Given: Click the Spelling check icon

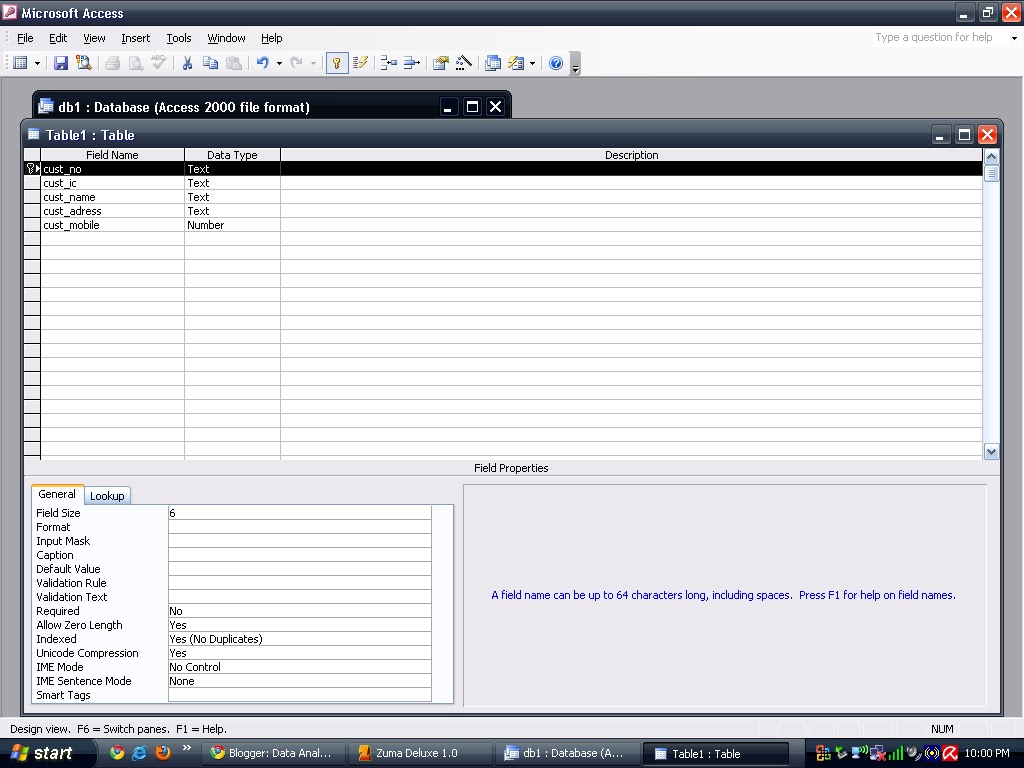Looking at the screenshot, I should (x=159, y=63).
